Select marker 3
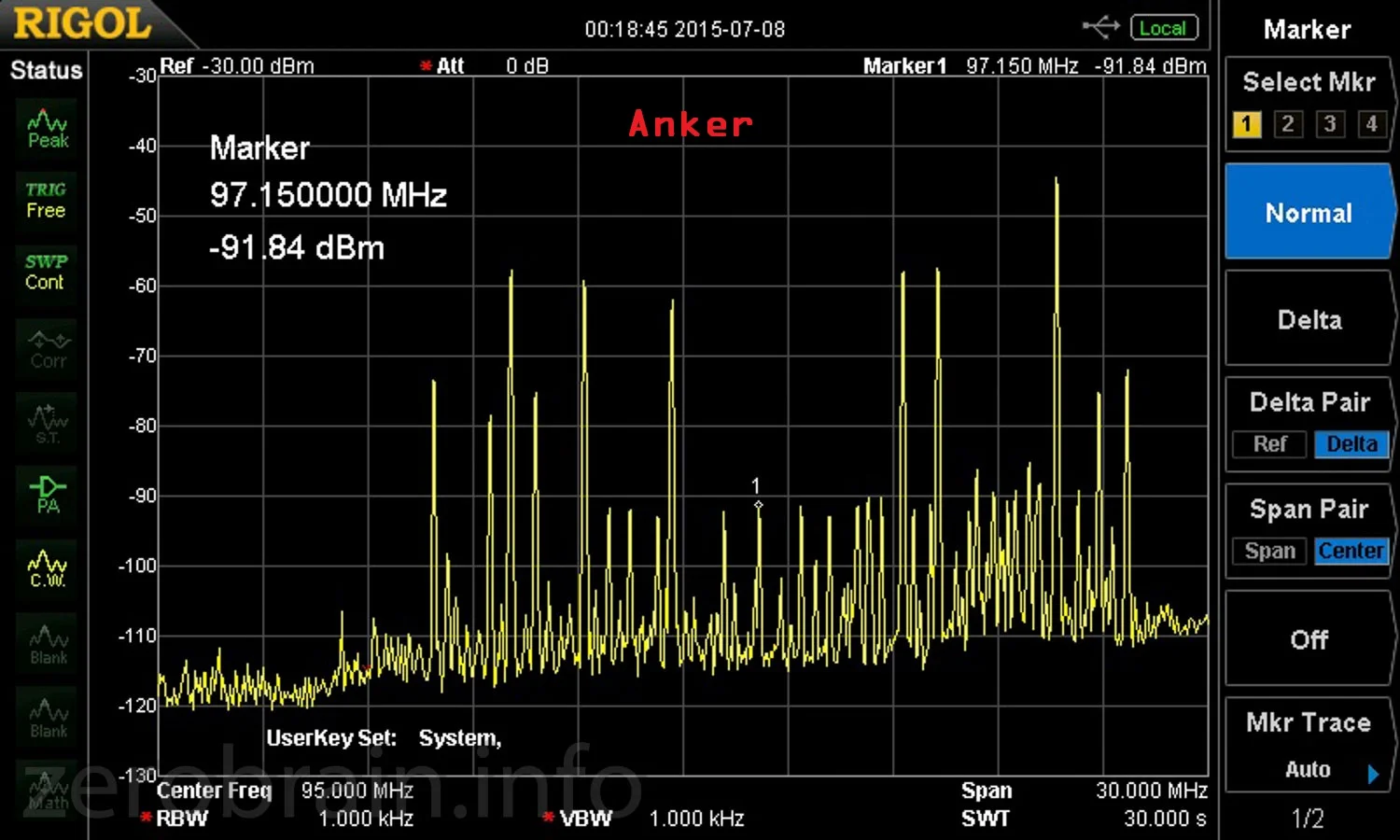Image resolution: width=1400 pixels, height=840 pixels. click(1330, 124)
